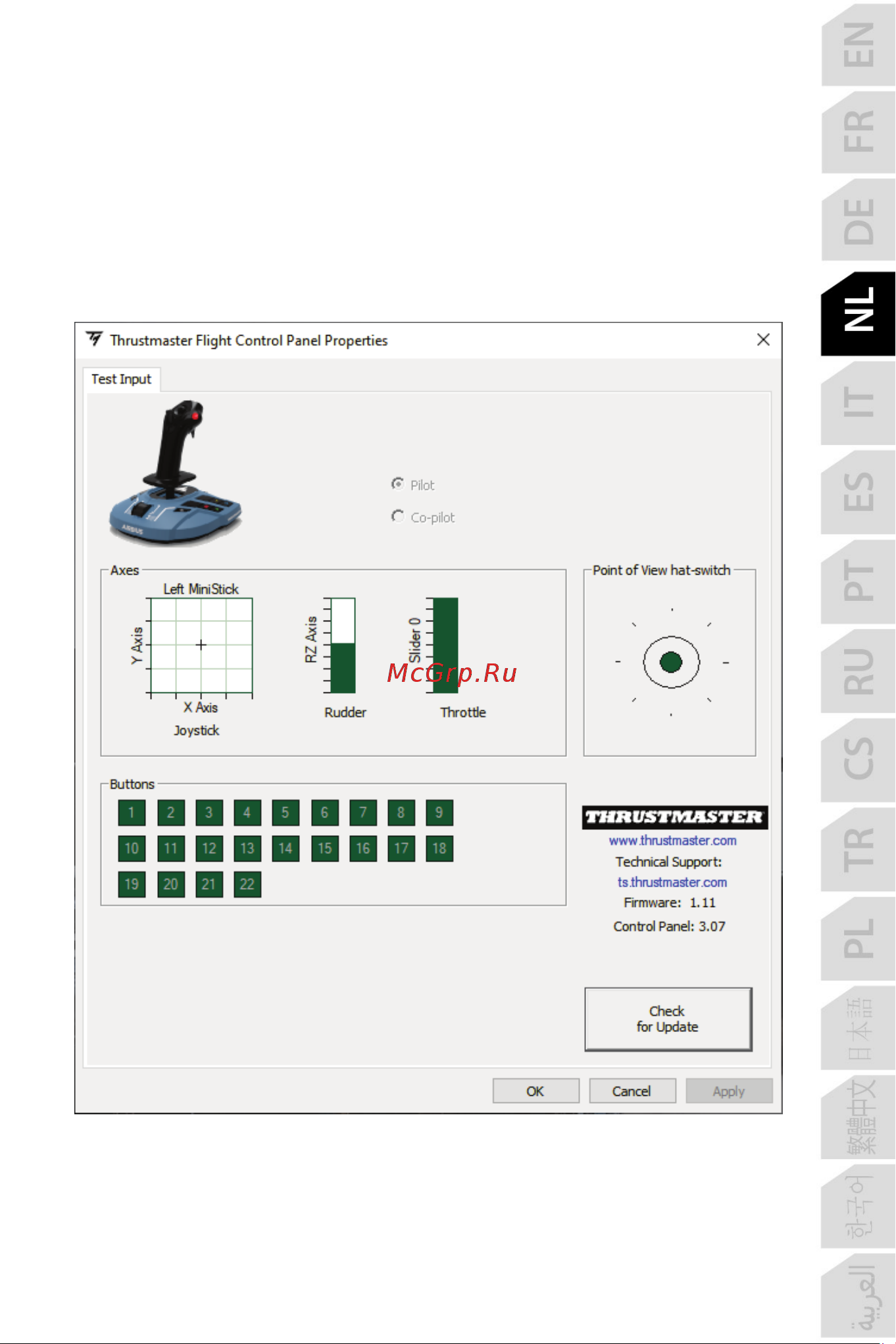Select the IT language tab

coord(859,402)
